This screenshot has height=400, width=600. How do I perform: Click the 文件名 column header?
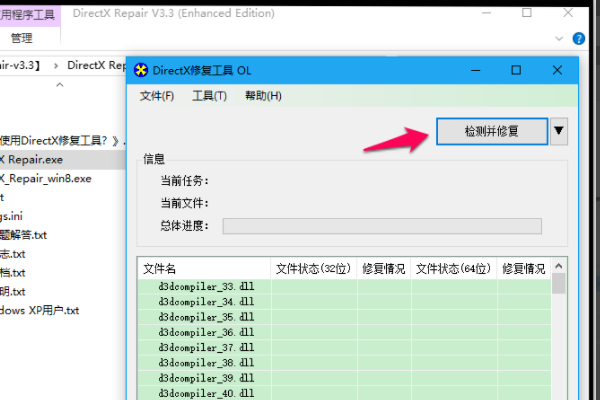coord(204,269)
